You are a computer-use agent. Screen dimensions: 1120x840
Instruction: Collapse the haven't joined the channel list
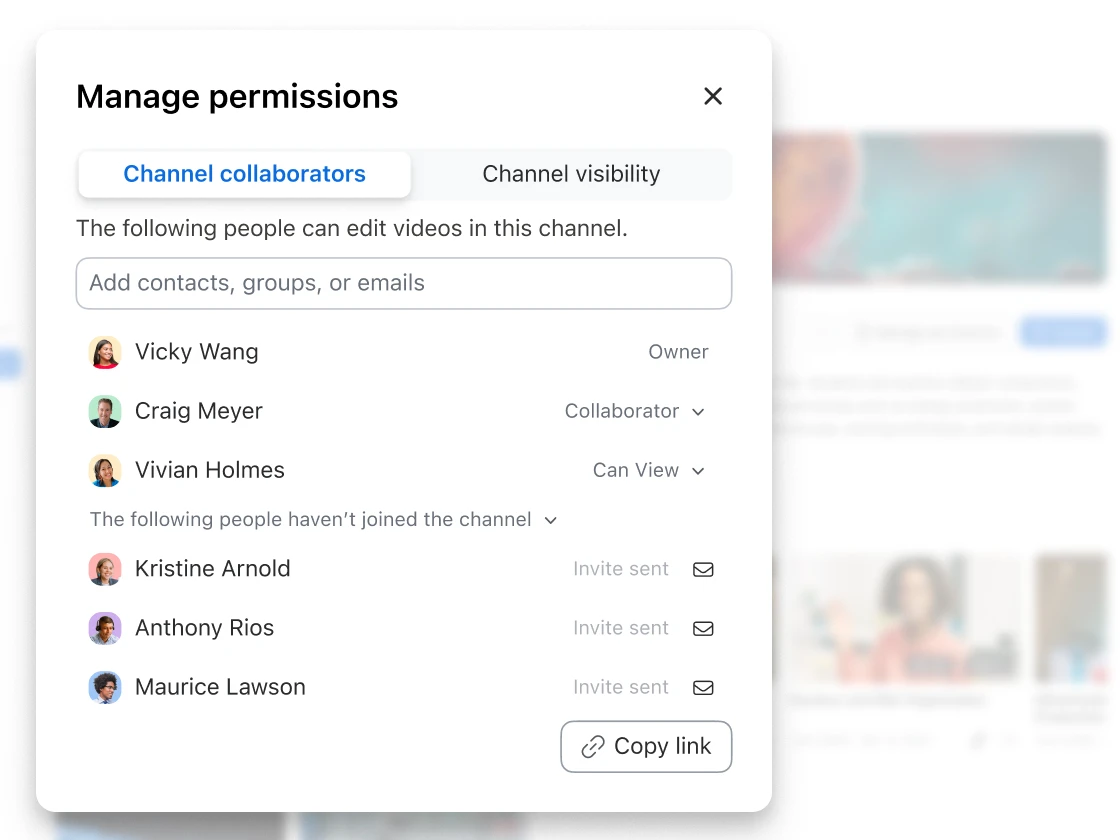click(x=550, y=520)
